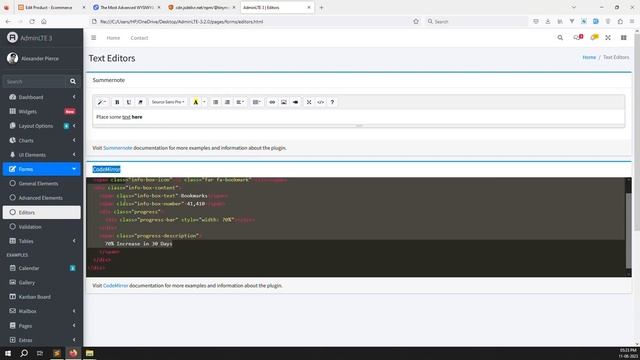Viewport: 640px width, 360px height.
Task: Toggle page fullscreen in navbar
Action: 608,38
